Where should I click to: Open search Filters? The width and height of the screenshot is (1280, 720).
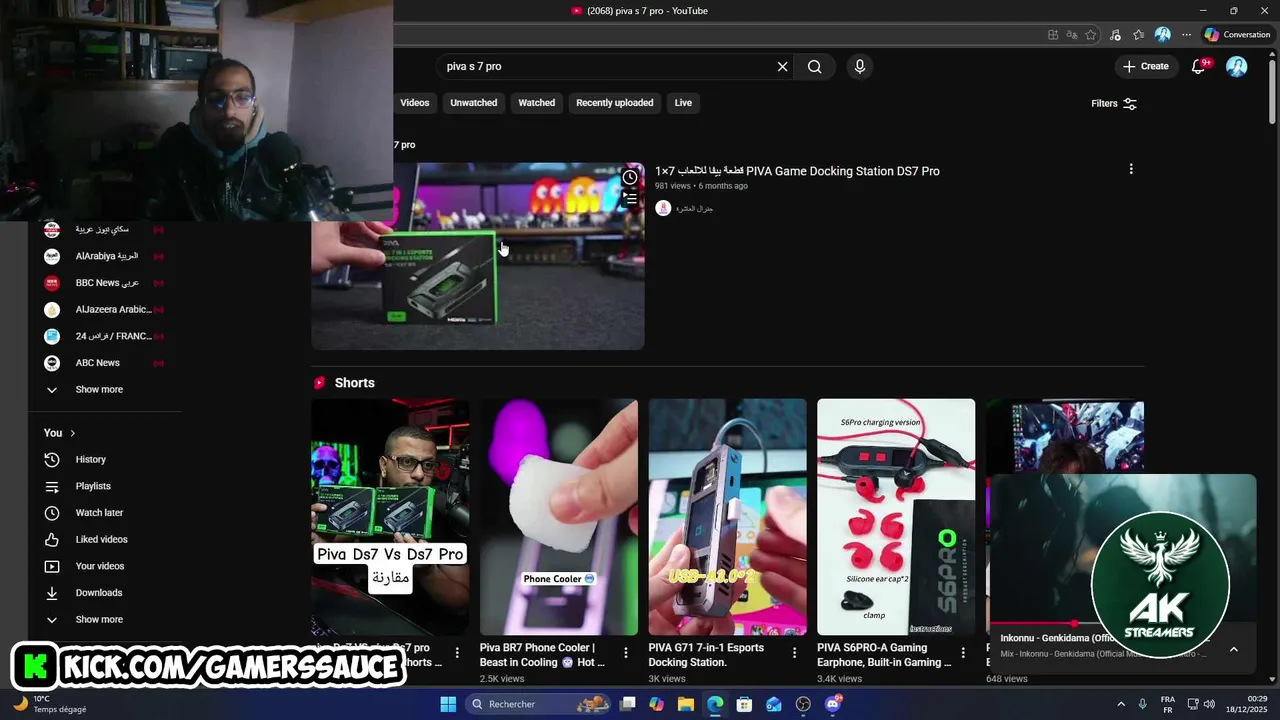[1114, 103]
